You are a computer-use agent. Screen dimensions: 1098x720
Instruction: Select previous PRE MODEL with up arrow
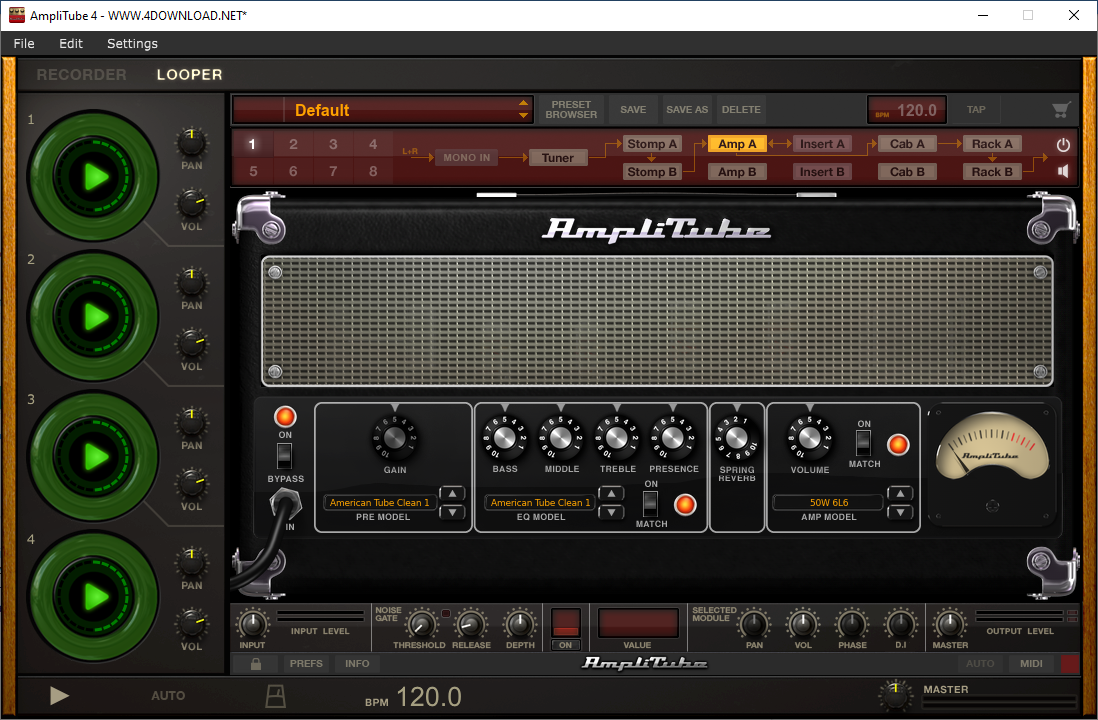pyautogui.click(x=452, y=494)
